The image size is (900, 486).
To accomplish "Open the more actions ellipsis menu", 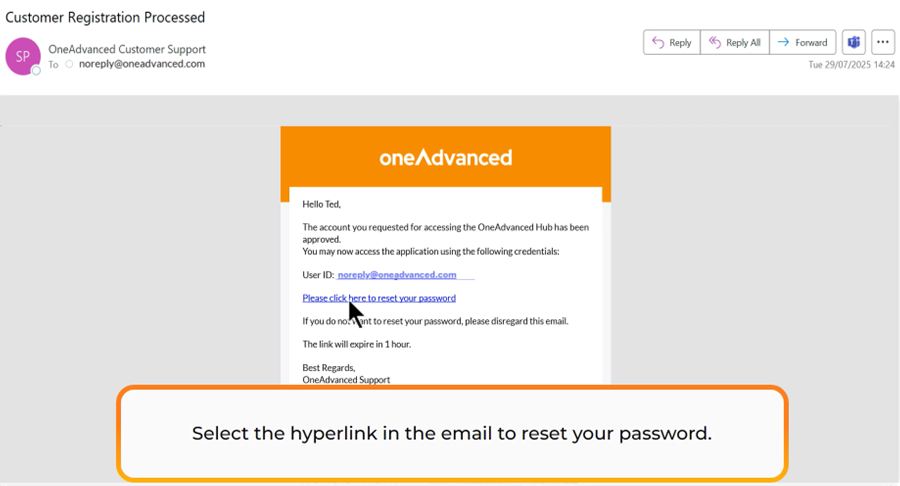I will click(x=882, y=42).
